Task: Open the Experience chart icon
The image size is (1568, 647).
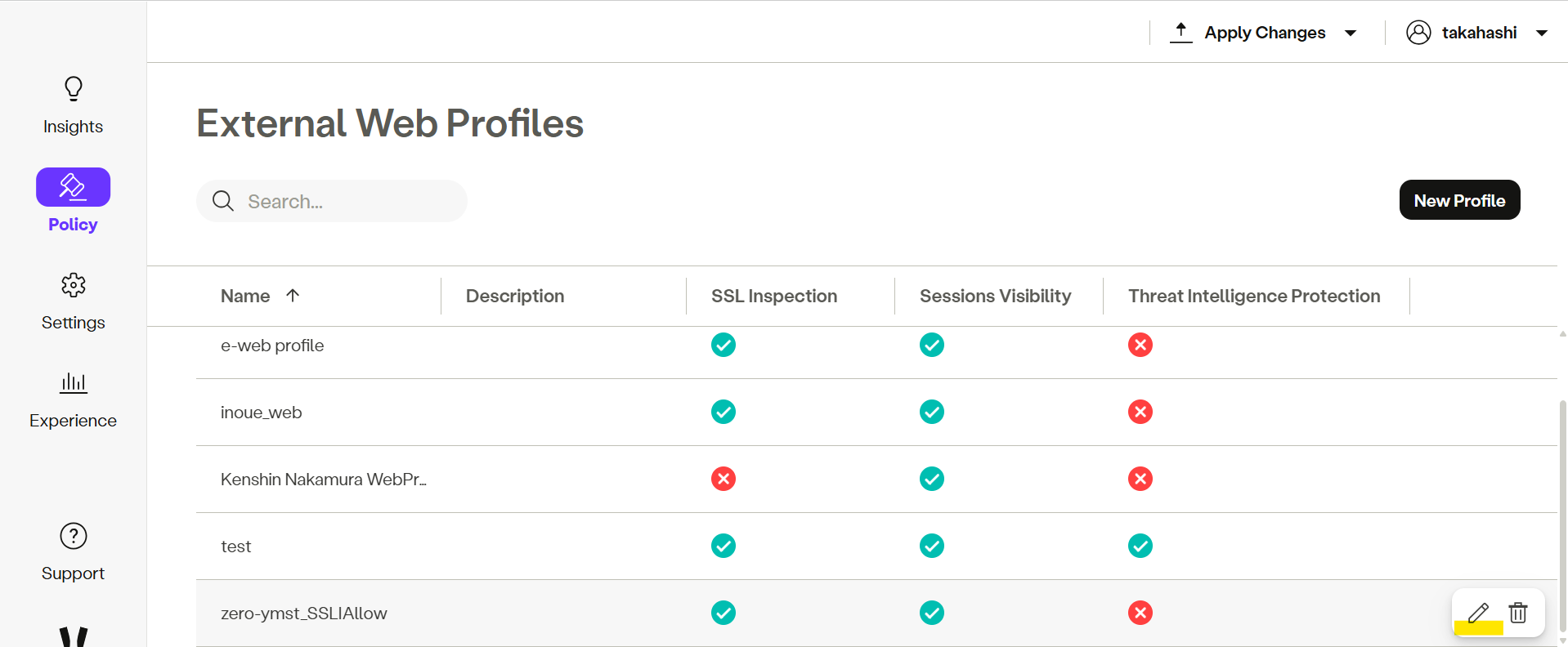Action: coord(73,382)
